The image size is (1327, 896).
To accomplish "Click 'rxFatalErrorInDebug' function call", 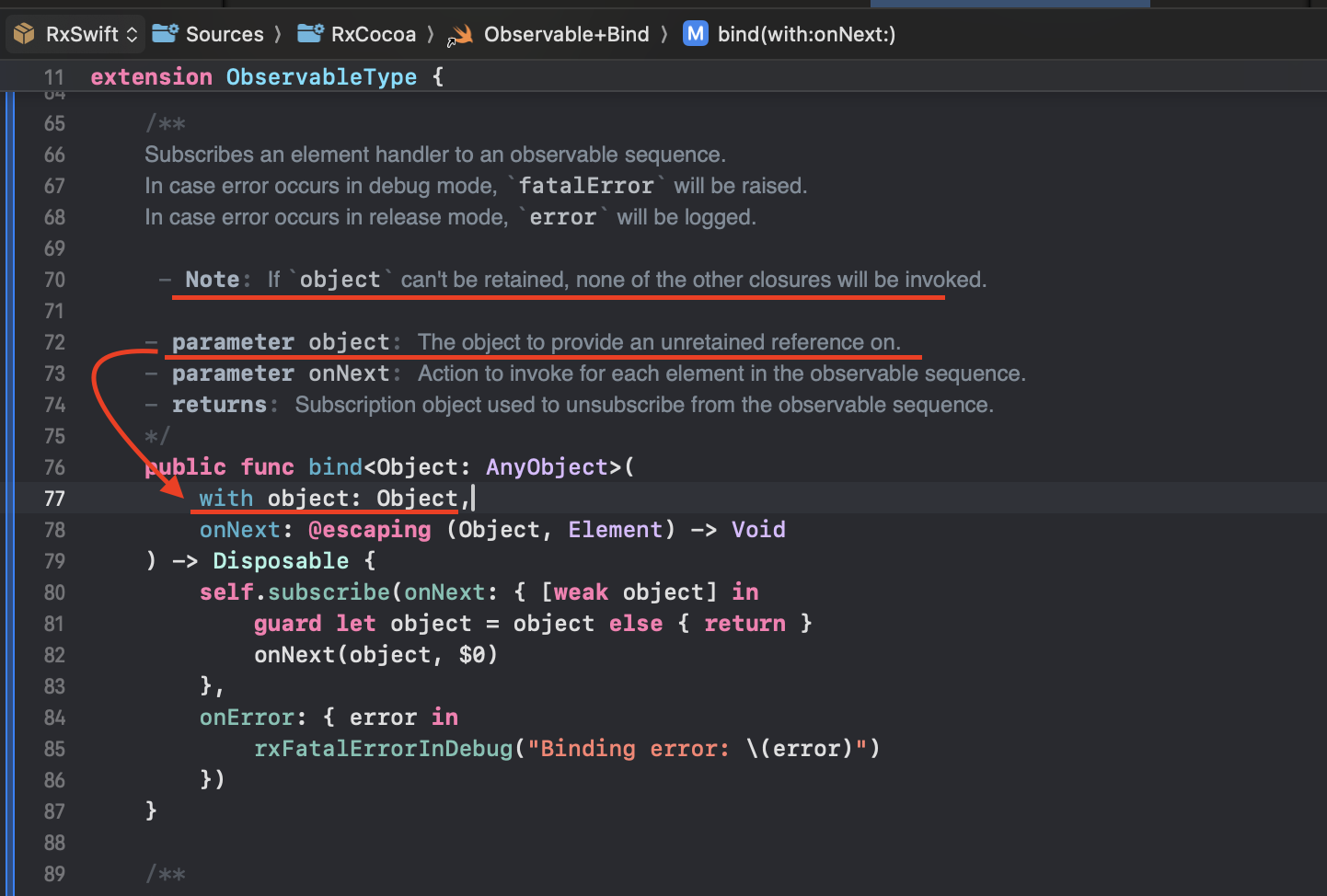I will (x=383, y=749).
